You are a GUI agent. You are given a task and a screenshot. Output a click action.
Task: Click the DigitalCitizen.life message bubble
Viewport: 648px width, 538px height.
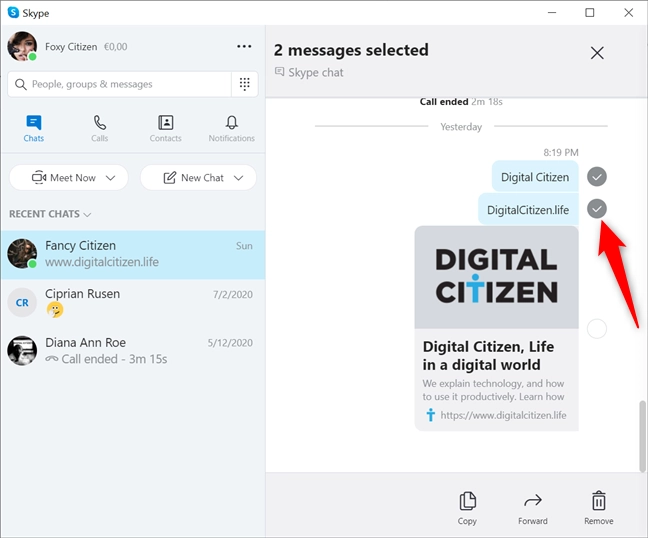[x=528, y=209]
